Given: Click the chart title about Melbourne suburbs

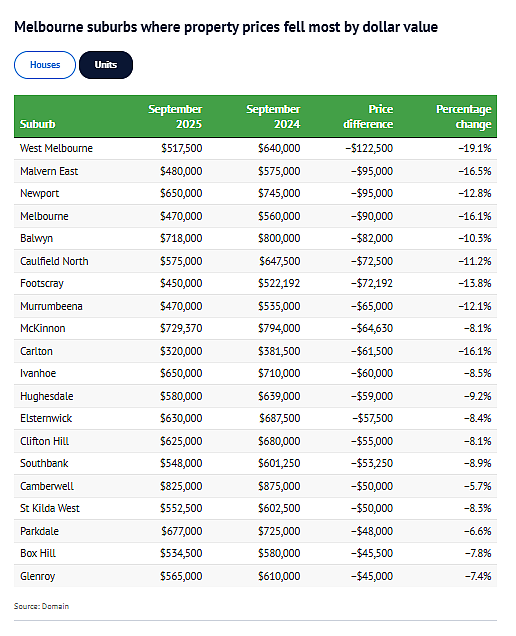Looking at the screenshot, I should click(x=226, y=27).
